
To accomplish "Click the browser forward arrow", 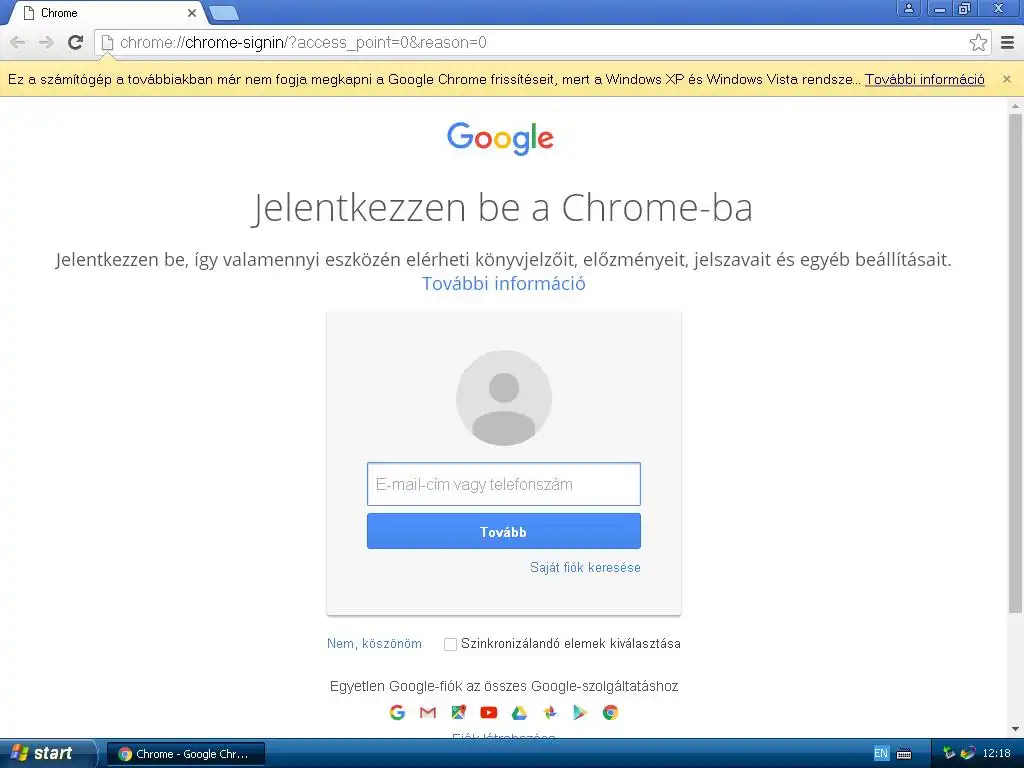I will (46, 42).
